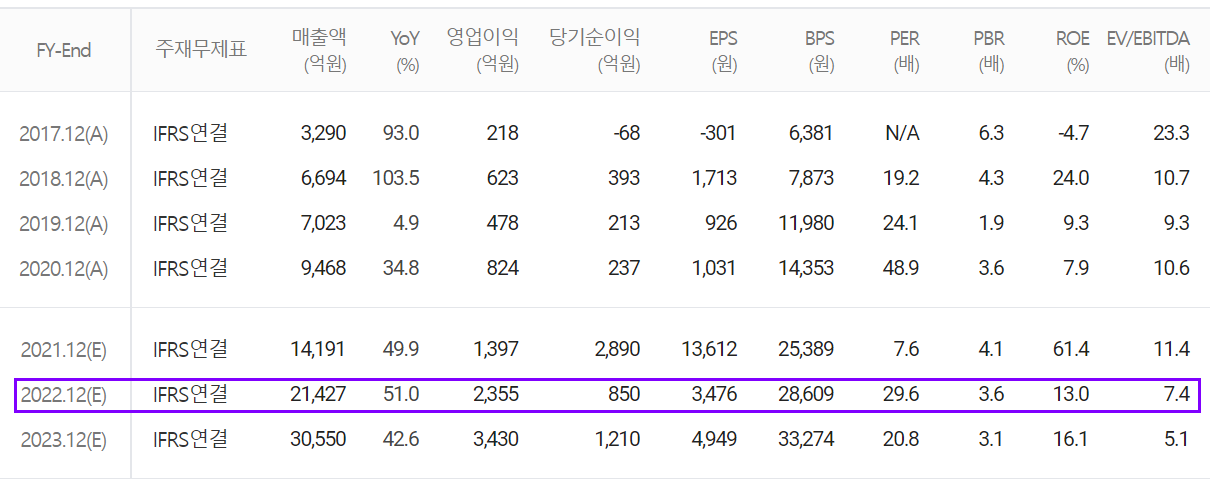Click the 매출액 (억원) column header
Screen dimensions: 1211x484
320,51
